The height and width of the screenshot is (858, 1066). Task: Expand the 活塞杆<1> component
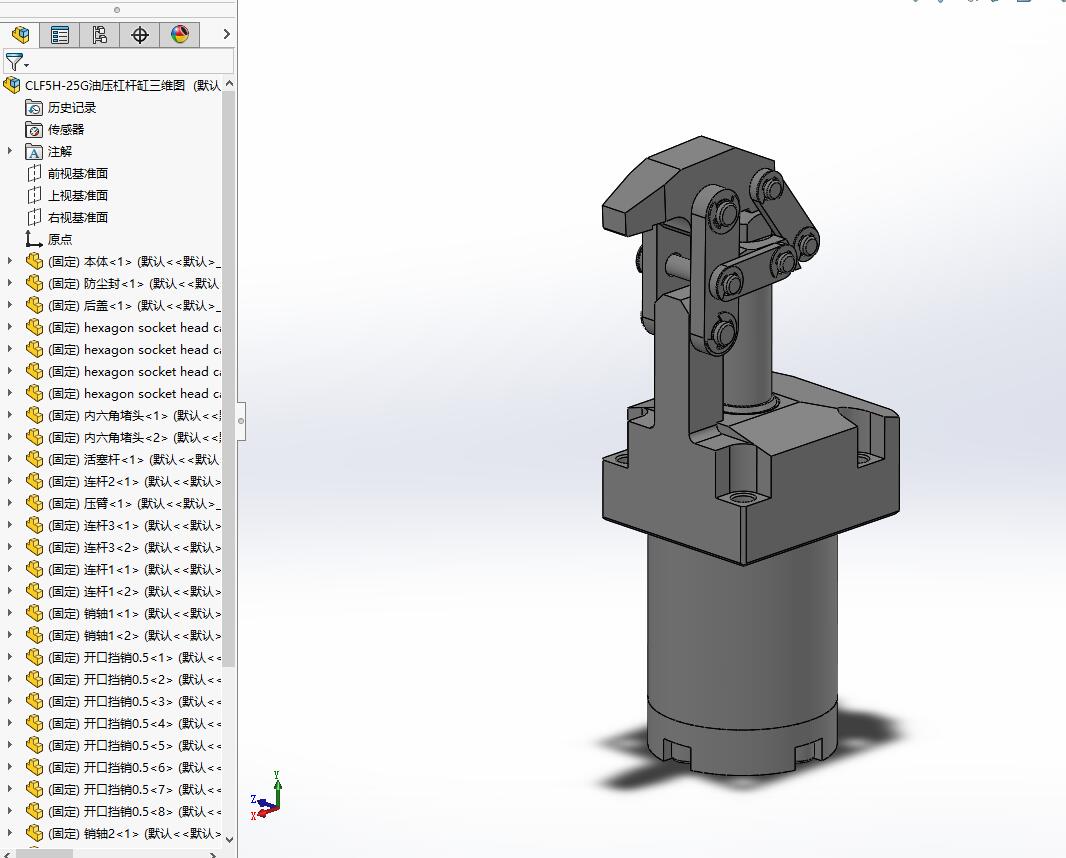point(10,459)
